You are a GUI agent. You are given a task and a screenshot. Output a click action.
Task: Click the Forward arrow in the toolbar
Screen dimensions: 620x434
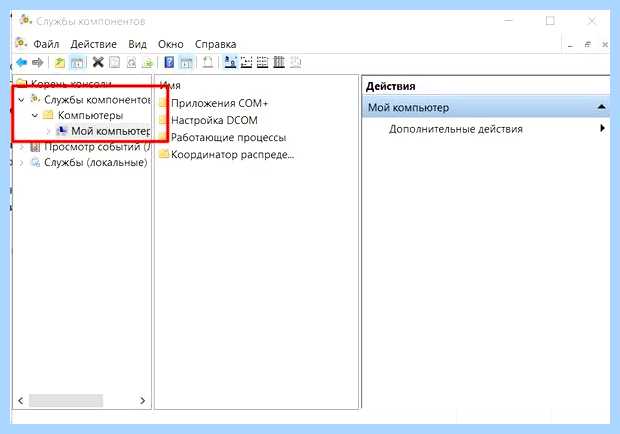(38, 62)
